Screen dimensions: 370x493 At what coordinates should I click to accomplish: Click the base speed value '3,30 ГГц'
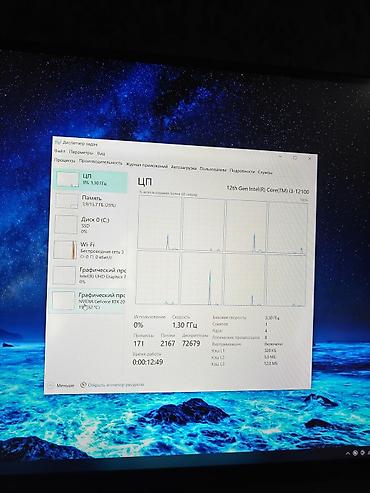pyautogui.click(x=272, y=318)
